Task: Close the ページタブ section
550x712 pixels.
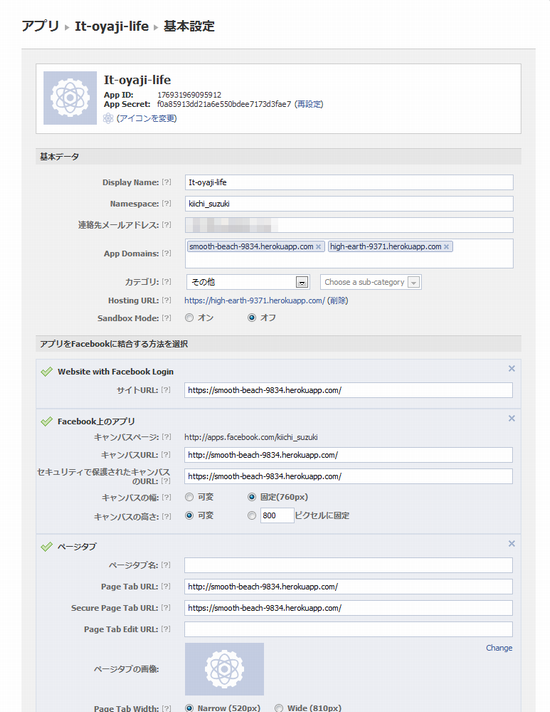Action: 511,544
